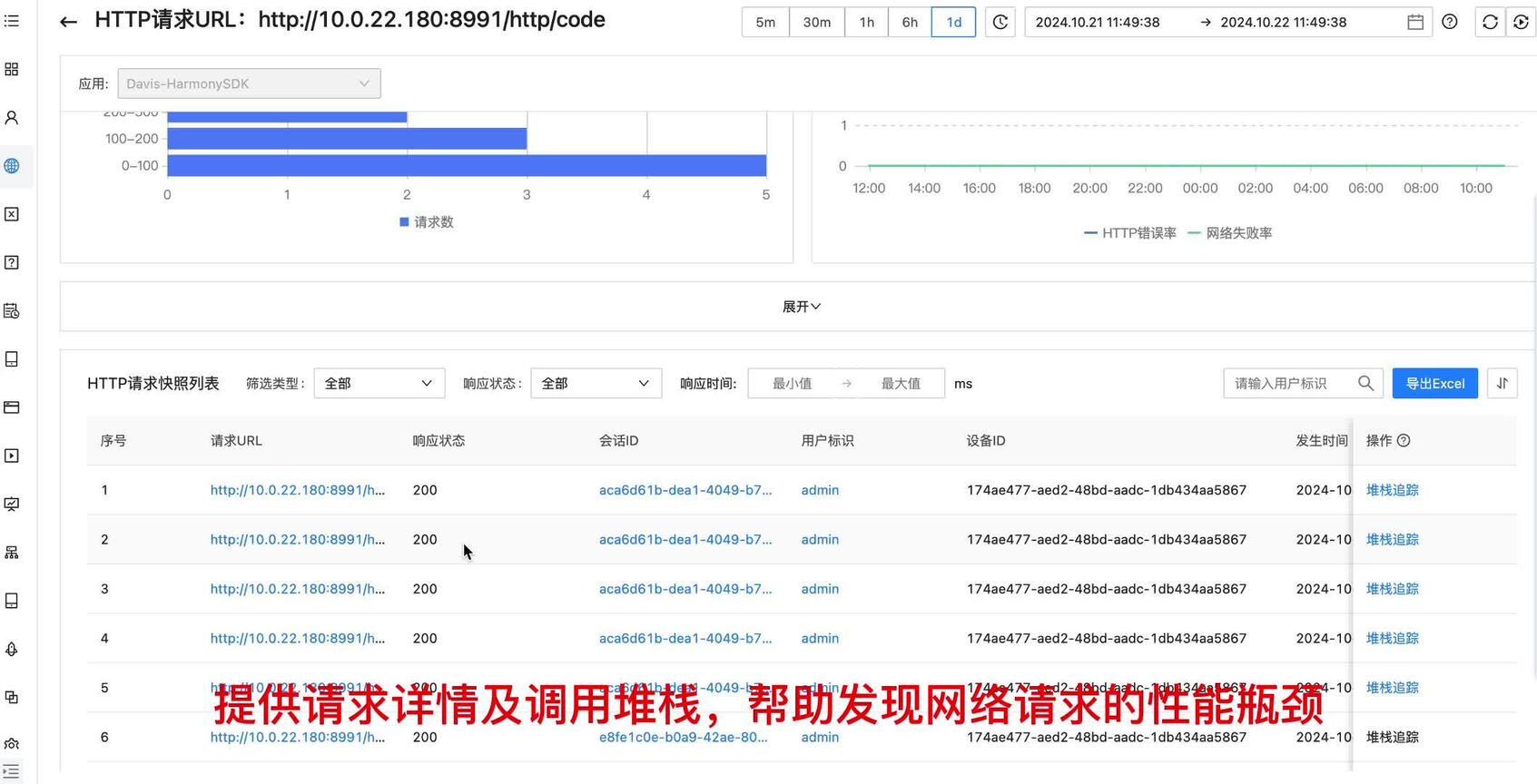Open the user profile icon in sidebar
The height and width of the screenshot is (784, 1537).
pos(12,118)
